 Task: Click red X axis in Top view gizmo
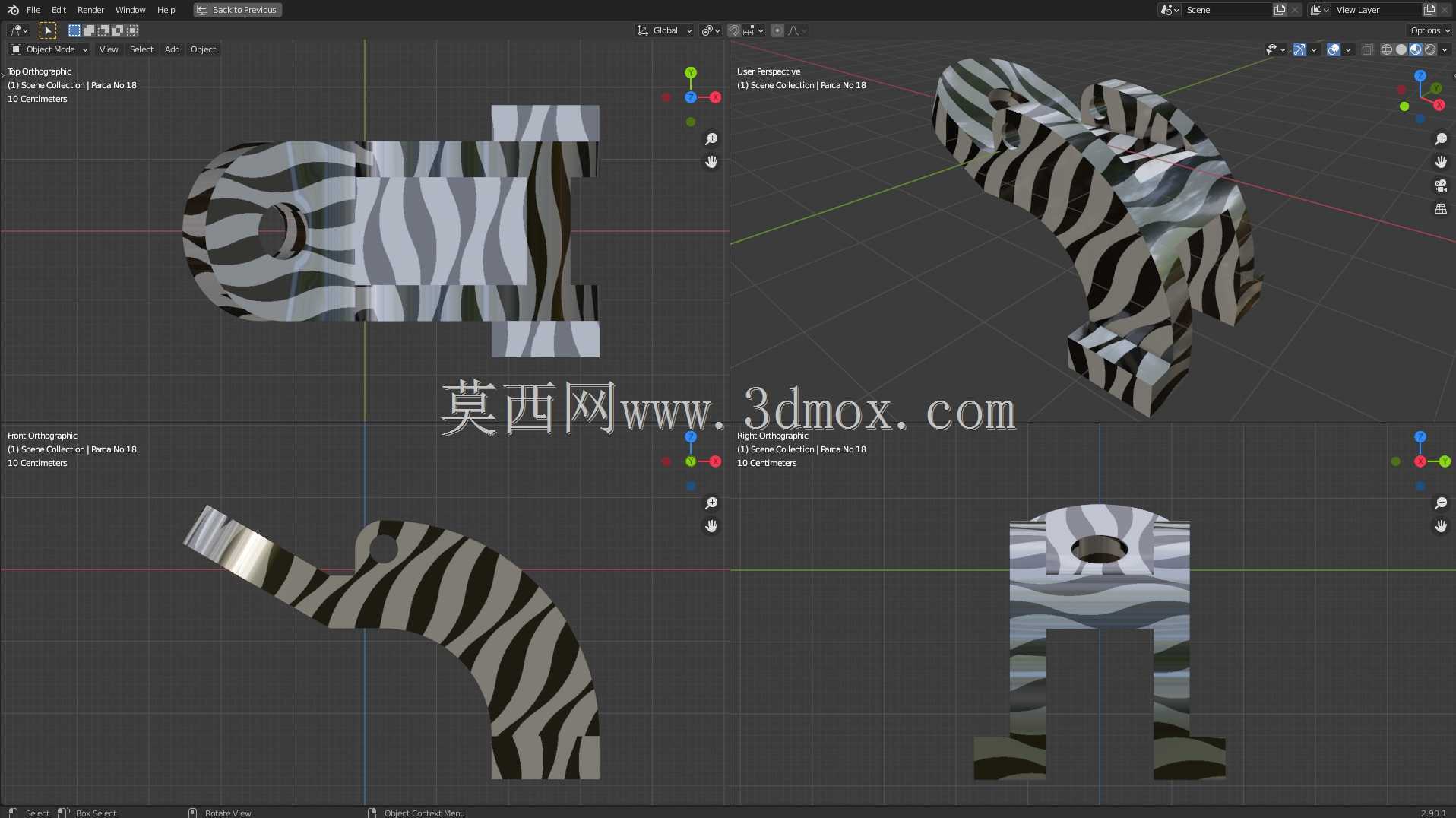[715, 97]
